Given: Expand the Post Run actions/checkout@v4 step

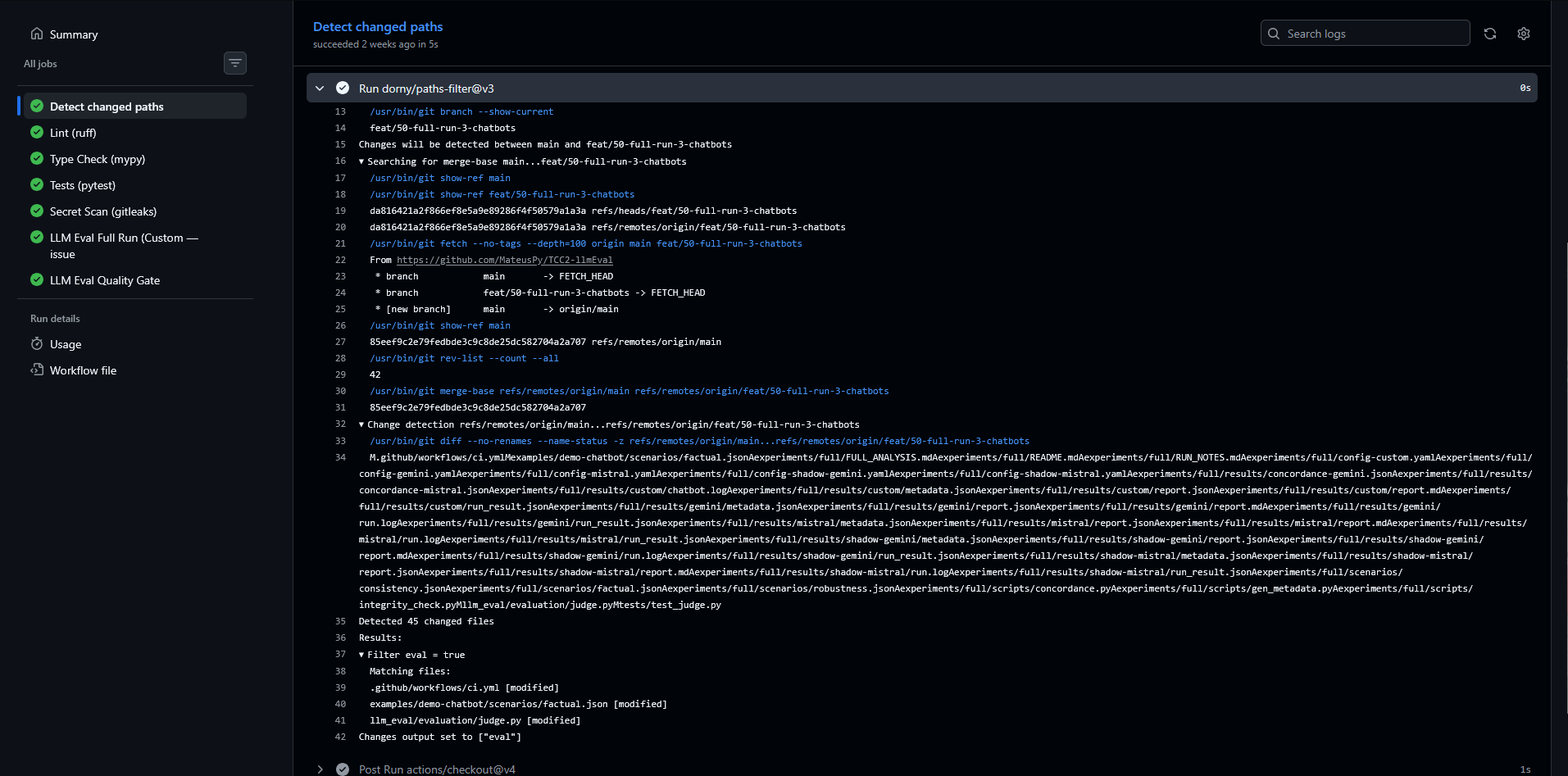Looking at the screenshot, I should tap(320, 769).
